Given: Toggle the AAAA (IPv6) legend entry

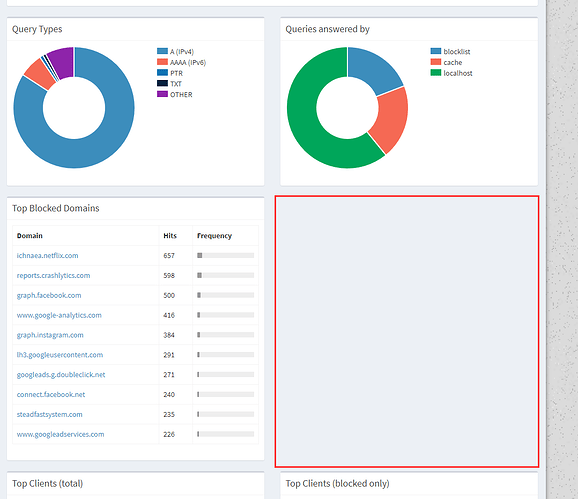Looking at the screenshot, I should (181, 62).
